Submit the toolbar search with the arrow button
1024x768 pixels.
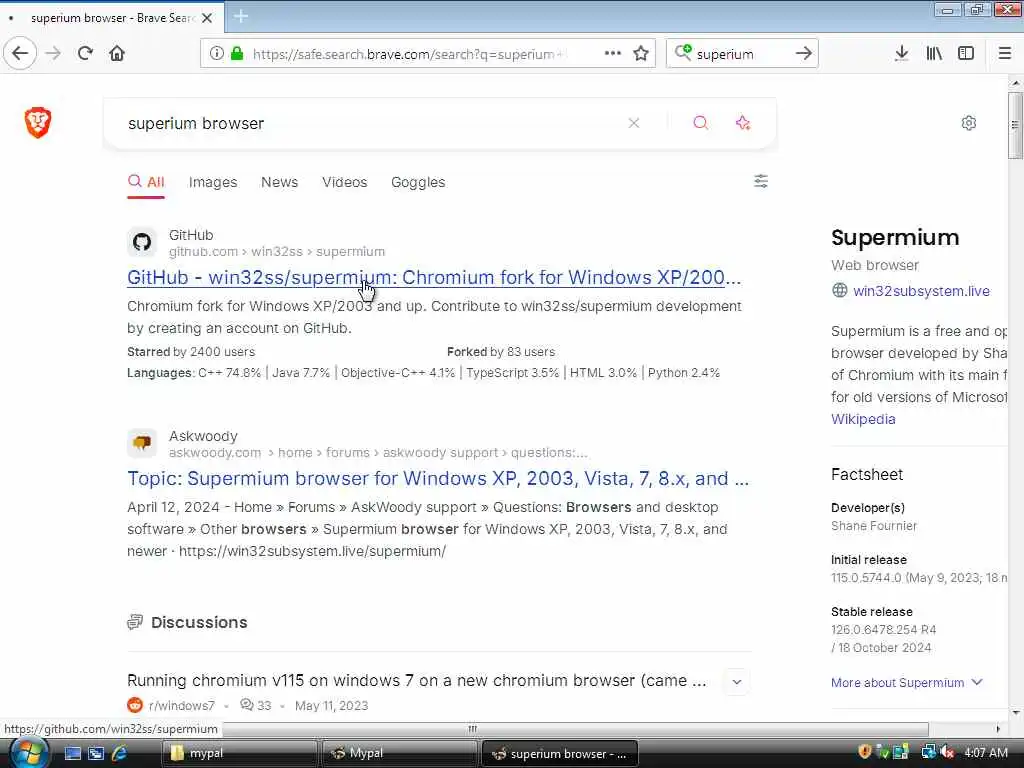(x=803, y=54)
